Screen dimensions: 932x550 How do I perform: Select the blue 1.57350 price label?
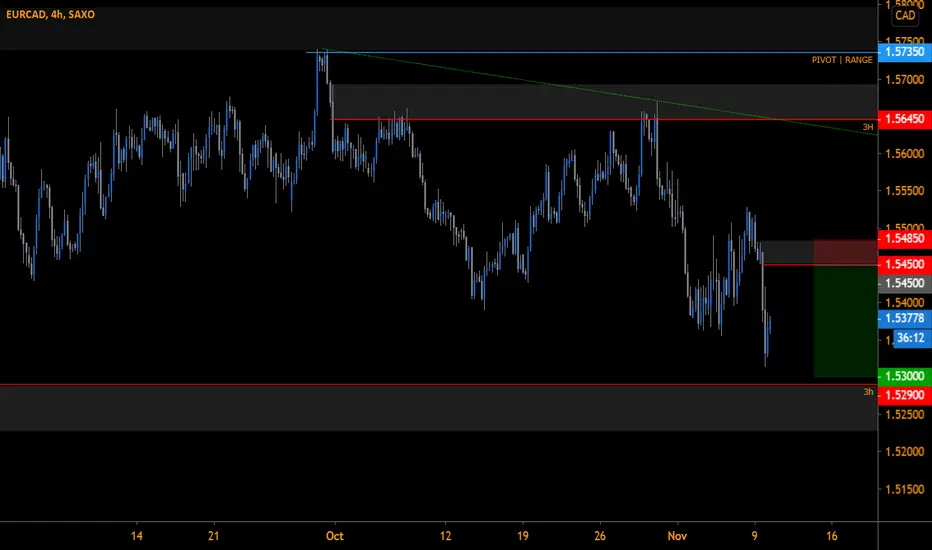click(x=905, y=52)
